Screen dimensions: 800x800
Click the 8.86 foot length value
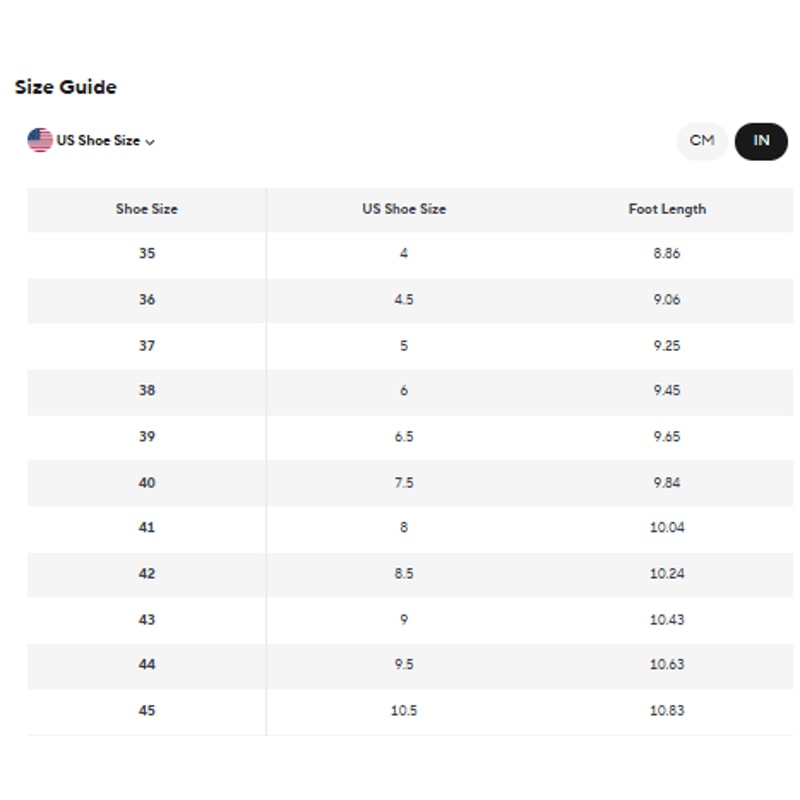[667, 254]
